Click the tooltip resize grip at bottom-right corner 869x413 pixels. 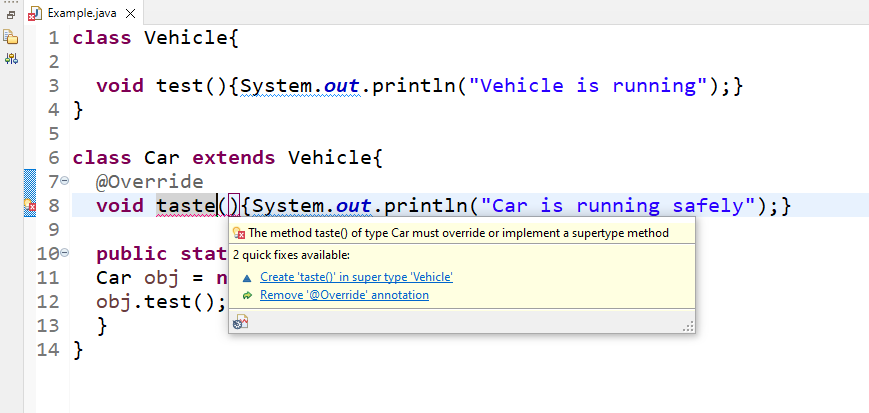coord(687,326)
